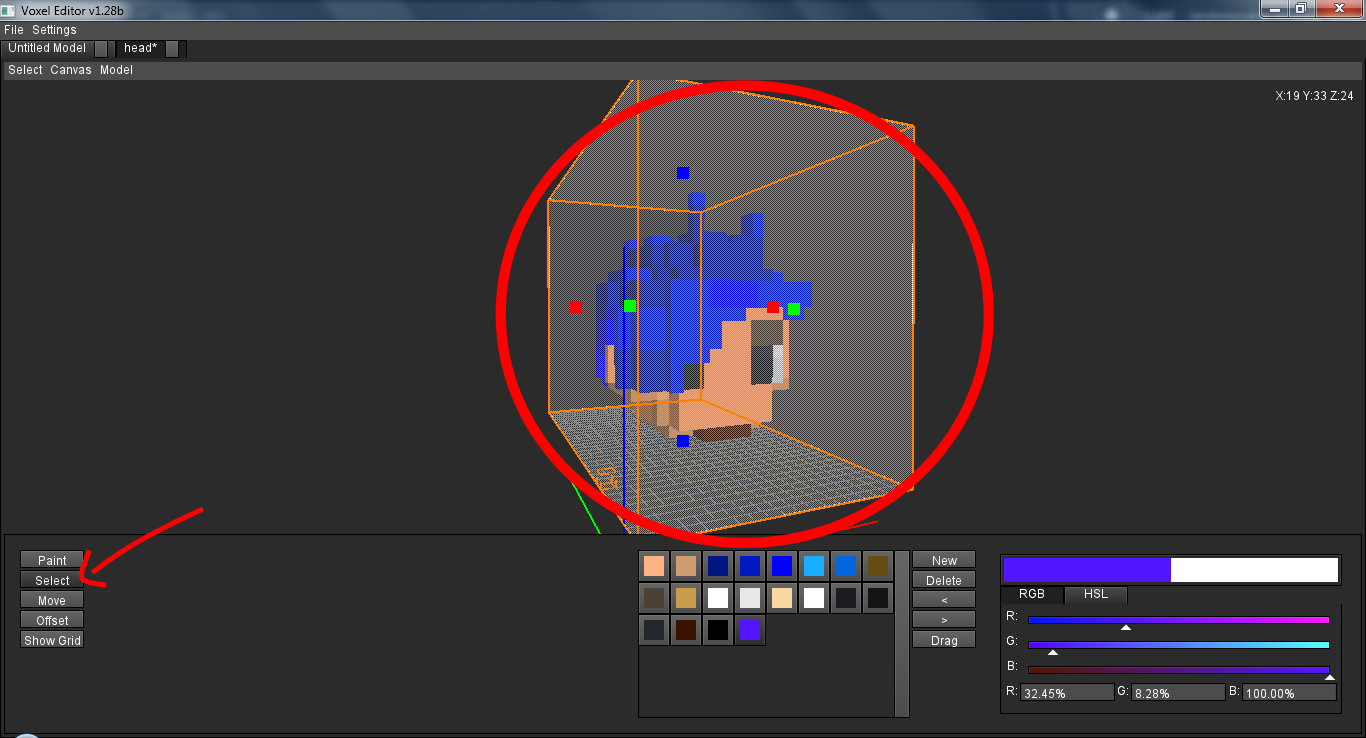Pick the black swatch left of violet
The height and width of the screenshot is (738, 1366).
[x=718, y=630]
